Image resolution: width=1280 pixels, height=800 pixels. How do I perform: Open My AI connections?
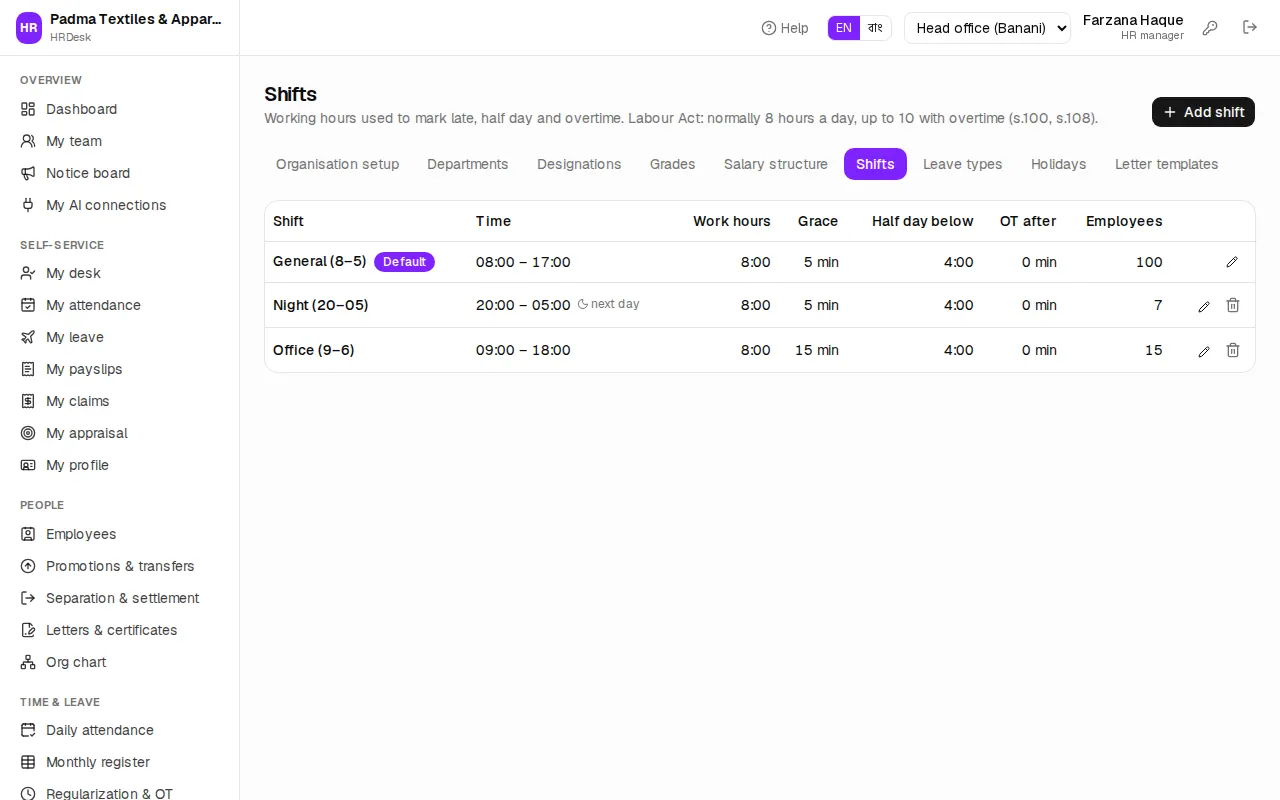click(x=120, y=205)
